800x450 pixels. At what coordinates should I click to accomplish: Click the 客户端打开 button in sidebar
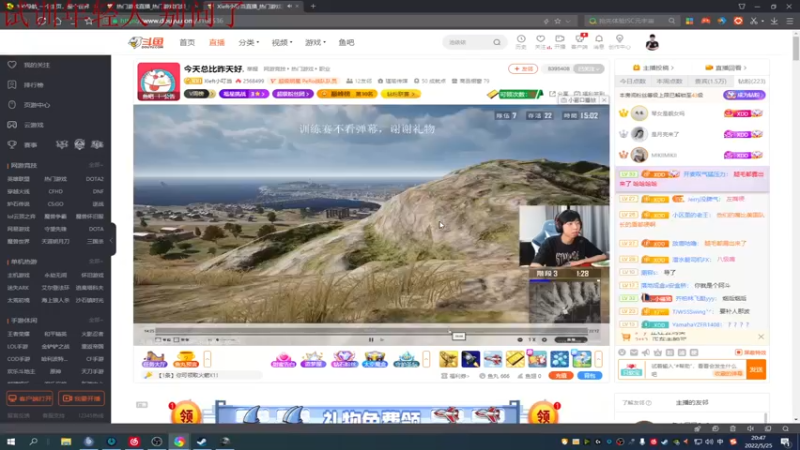(30, 398)
